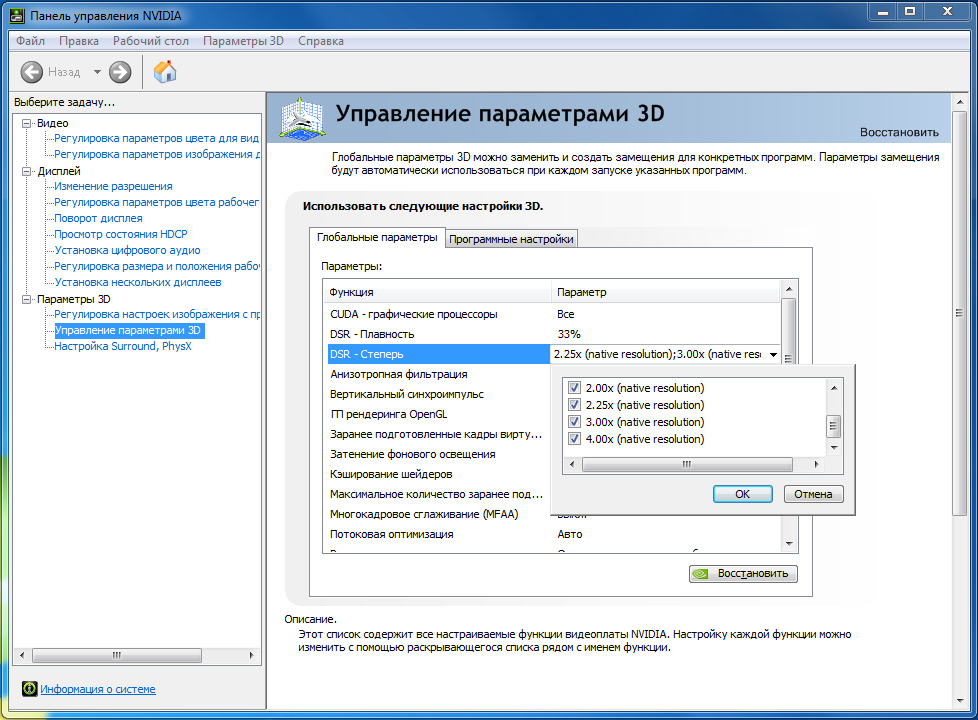Collapse the Дисплей tree node

point(26,171)
